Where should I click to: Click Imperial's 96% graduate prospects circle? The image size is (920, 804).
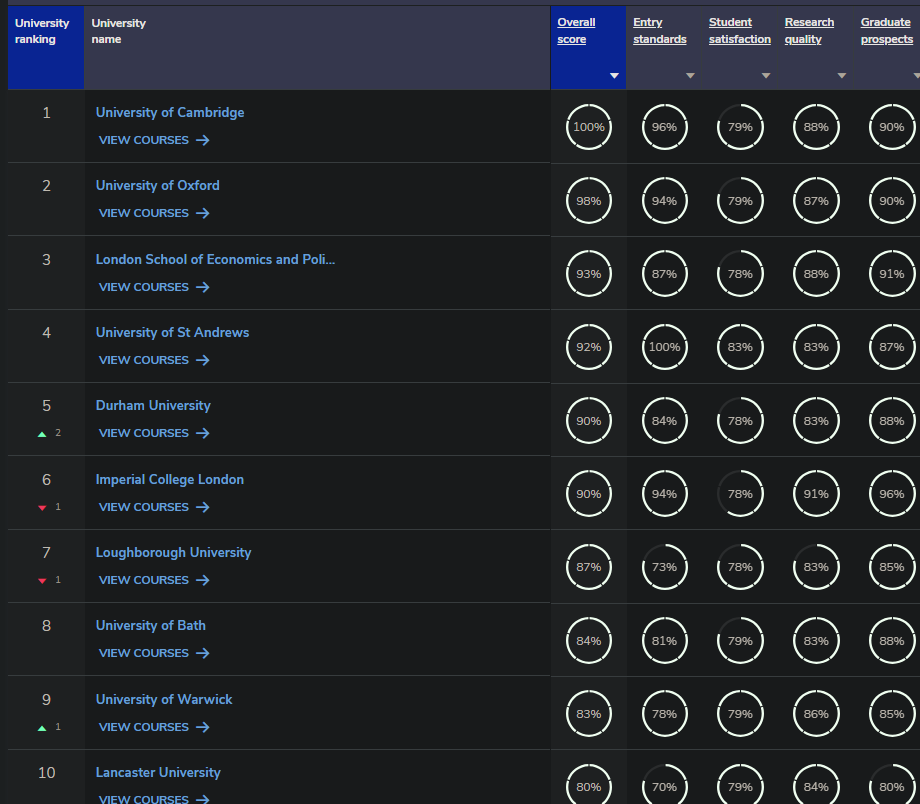pyautogui.click(x=892, y=494)
